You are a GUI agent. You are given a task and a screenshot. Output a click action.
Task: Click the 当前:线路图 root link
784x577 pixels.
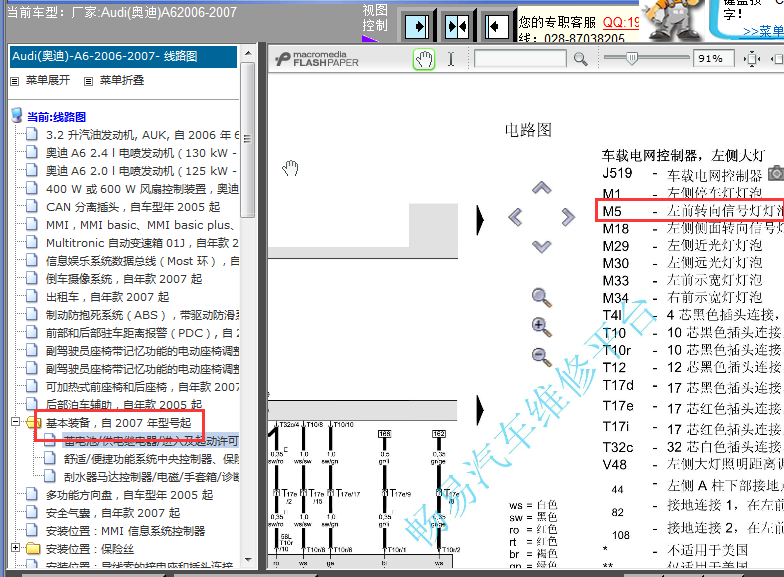point(56,117)
